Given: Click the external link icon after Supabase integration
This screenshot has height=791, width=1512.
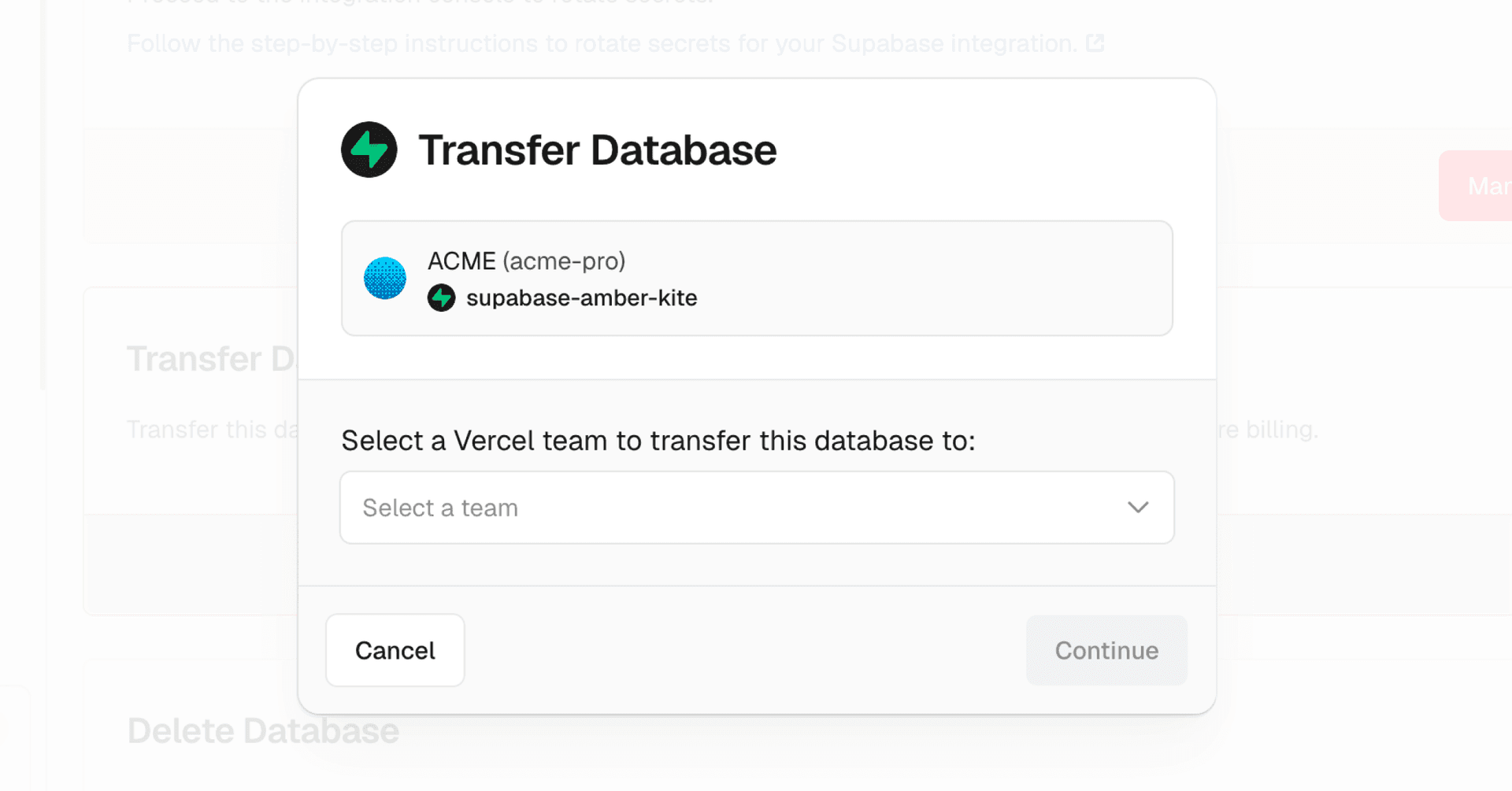Looking at the screenshot, I should [x=1095, y=43].
